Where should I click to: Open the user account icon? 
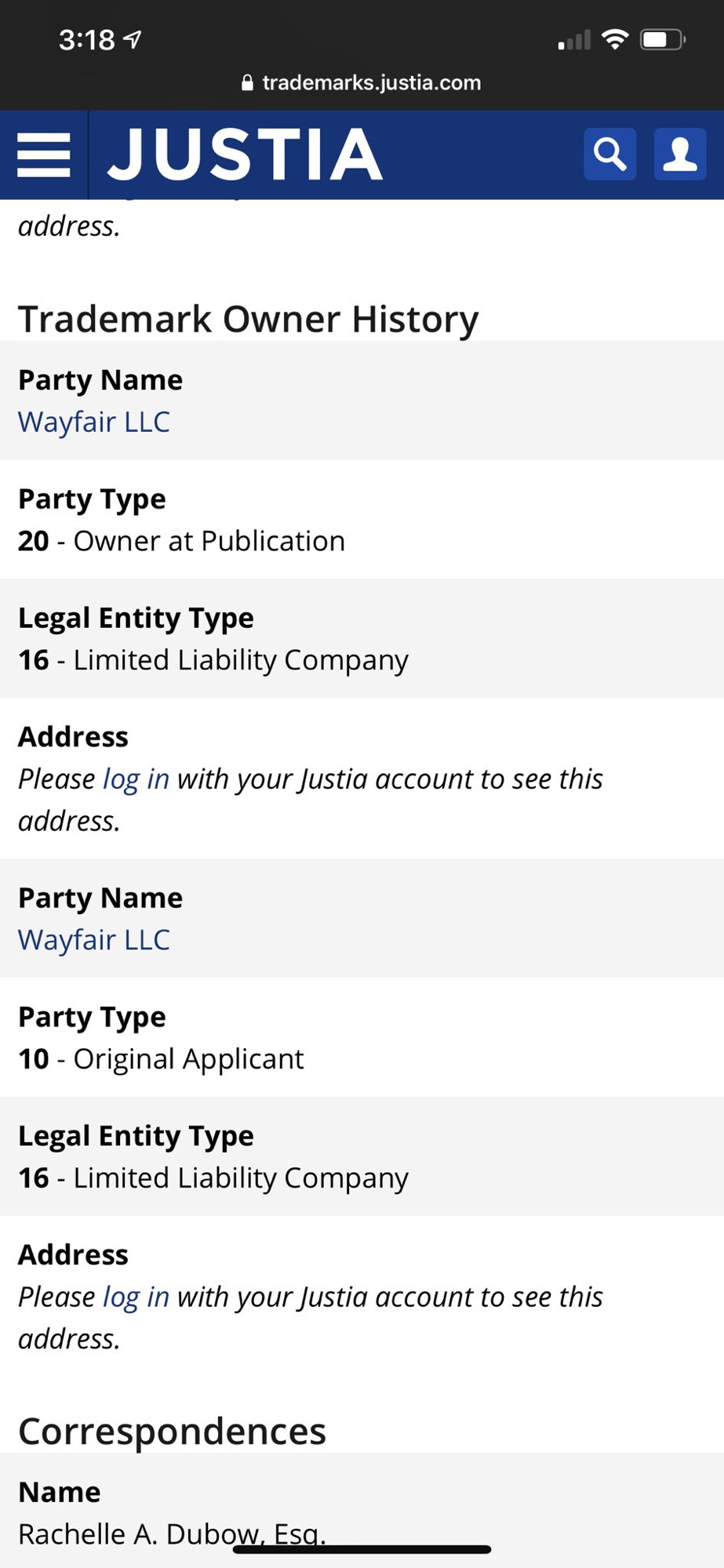(x=679, y=154)
